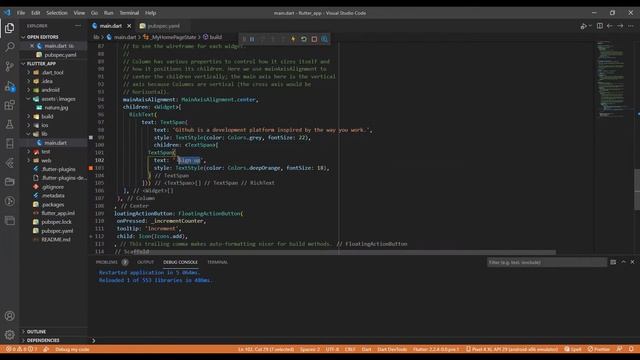Switch to the Terminal panel tab

(x=217, y=262)
